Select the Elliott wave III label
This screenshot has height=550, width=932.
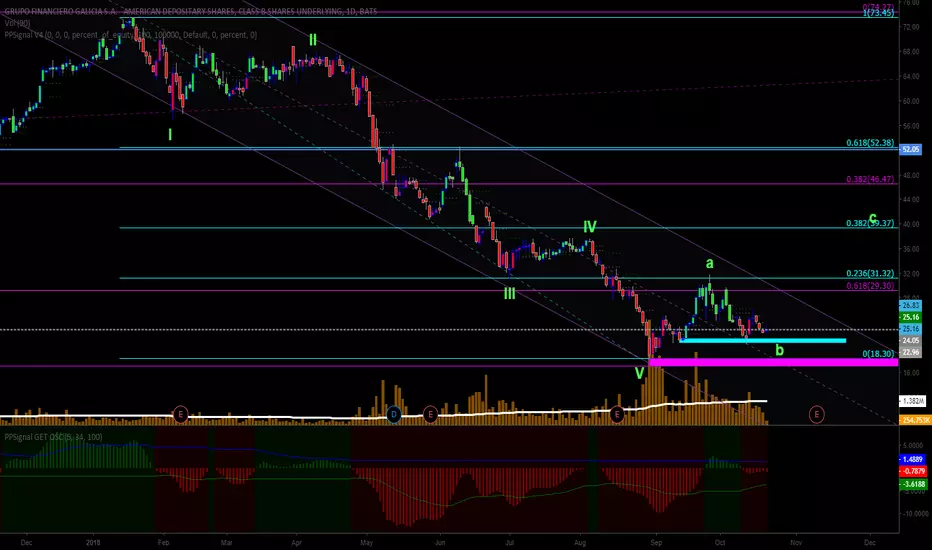pos(509,293)
